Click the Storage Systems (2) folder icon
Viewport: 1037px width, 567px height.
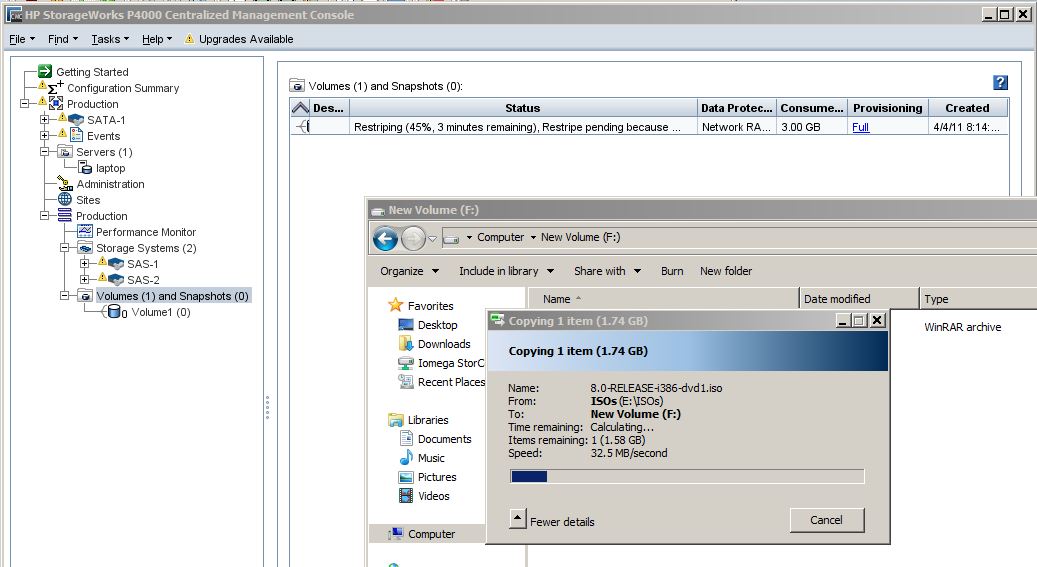coord(85,247)
